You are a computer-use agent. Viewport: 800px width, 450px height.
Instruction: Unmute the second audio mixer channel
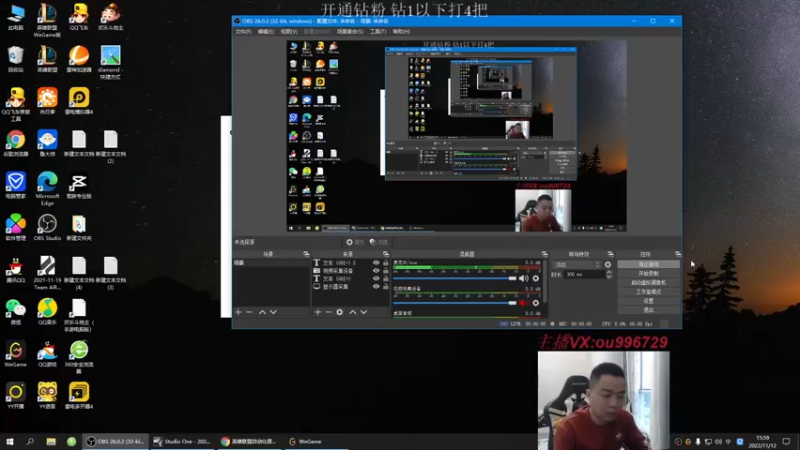(524, 303)
